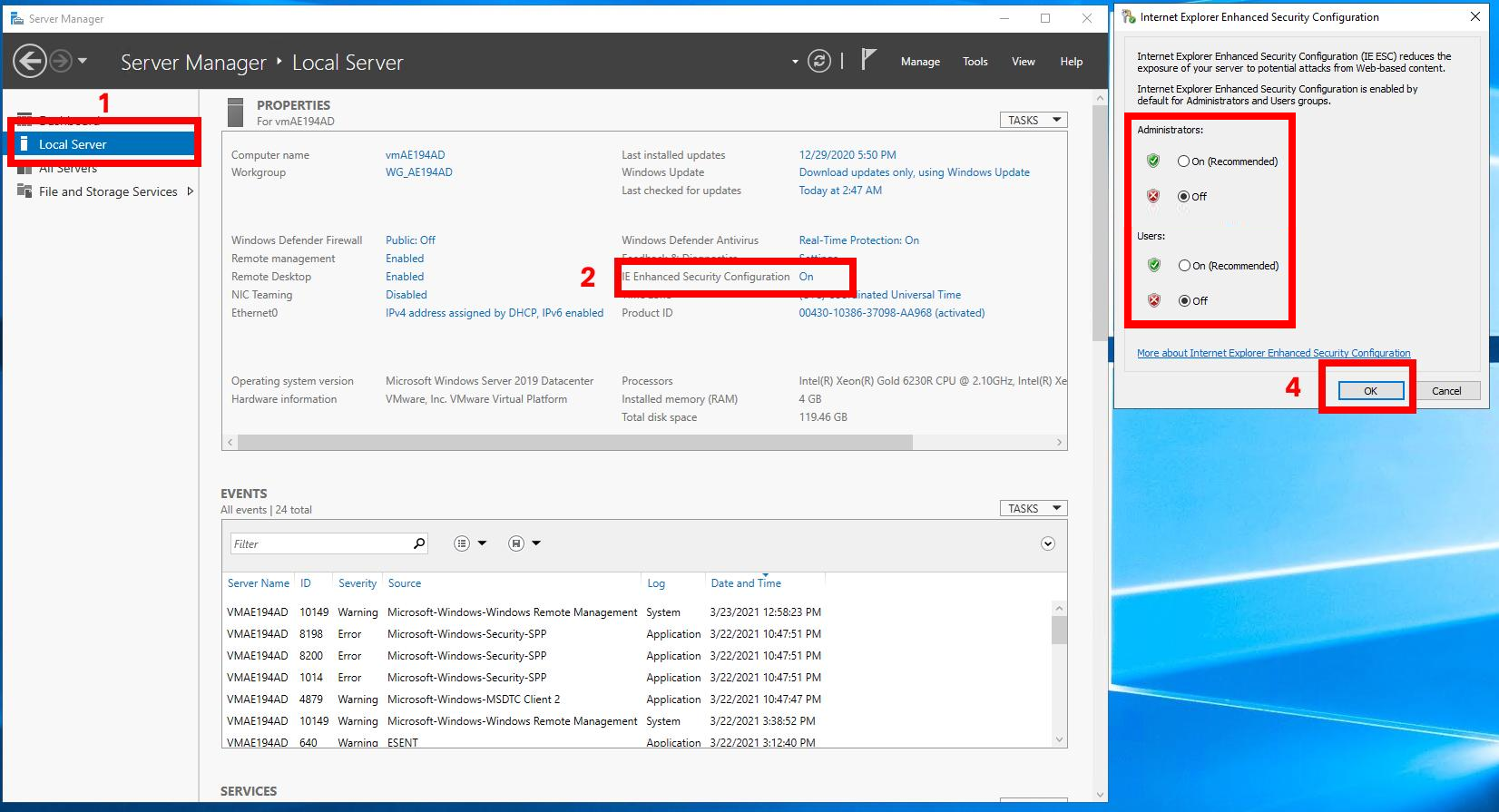Click the Local Server sidebar icon
The height and width of the screenshot is (812, 1499).
point(24,143)
